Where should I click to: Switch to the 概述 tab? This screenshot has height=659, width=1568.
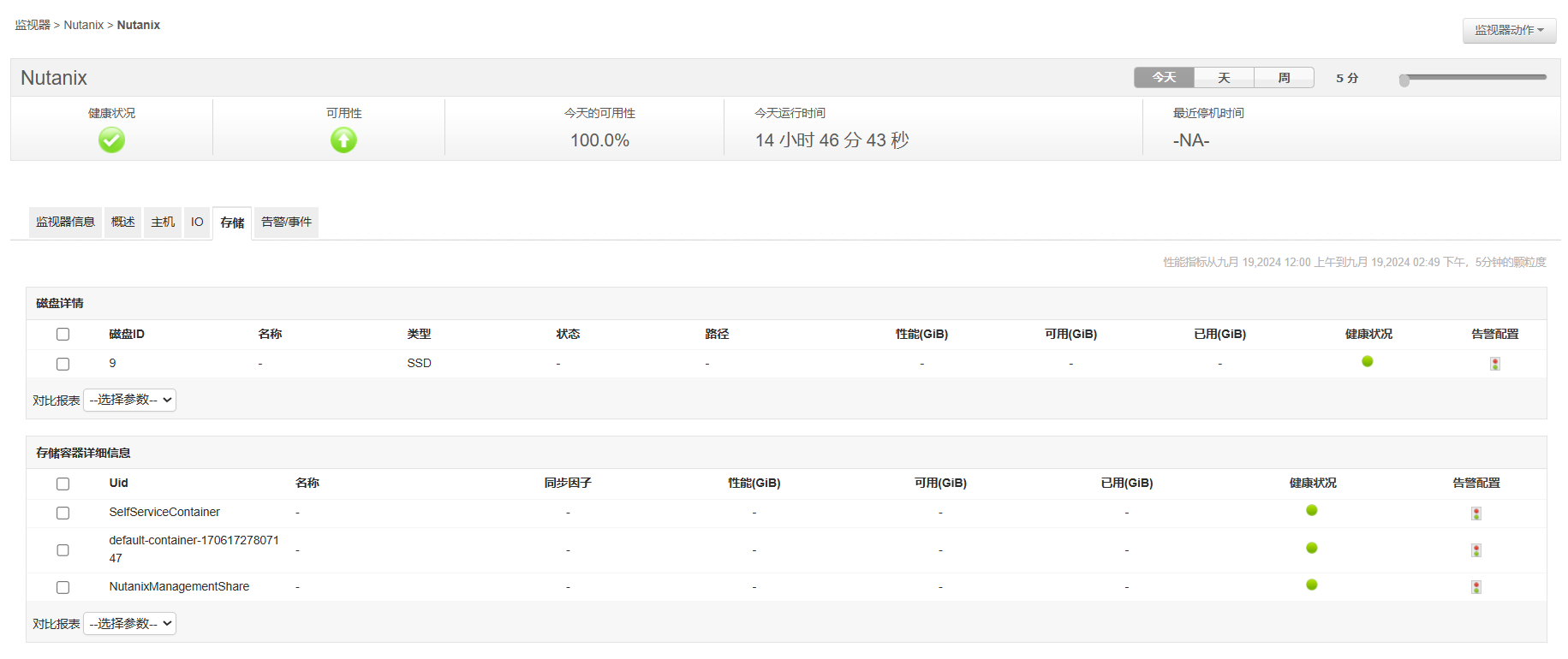[122, 223]
